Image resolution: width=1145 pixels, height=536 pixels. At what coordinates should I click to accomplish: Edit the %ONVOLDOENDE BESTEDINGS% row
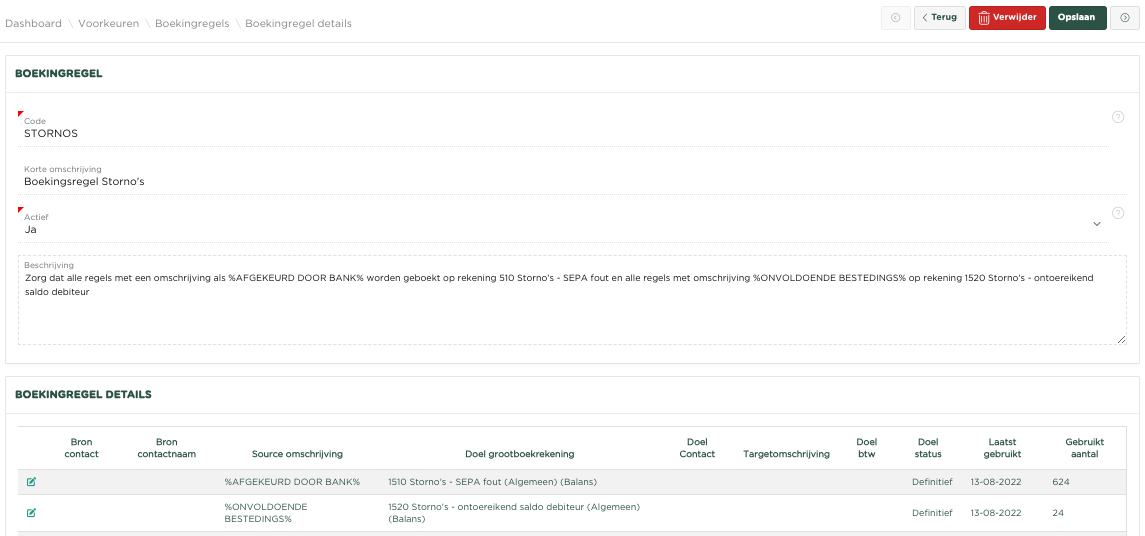click(31, 513)
